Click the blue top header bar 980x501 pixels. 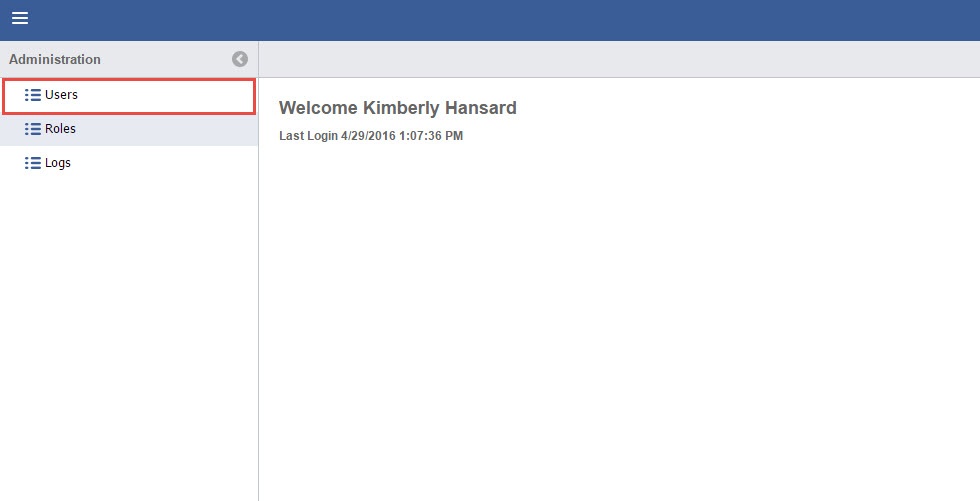(500, 20)
